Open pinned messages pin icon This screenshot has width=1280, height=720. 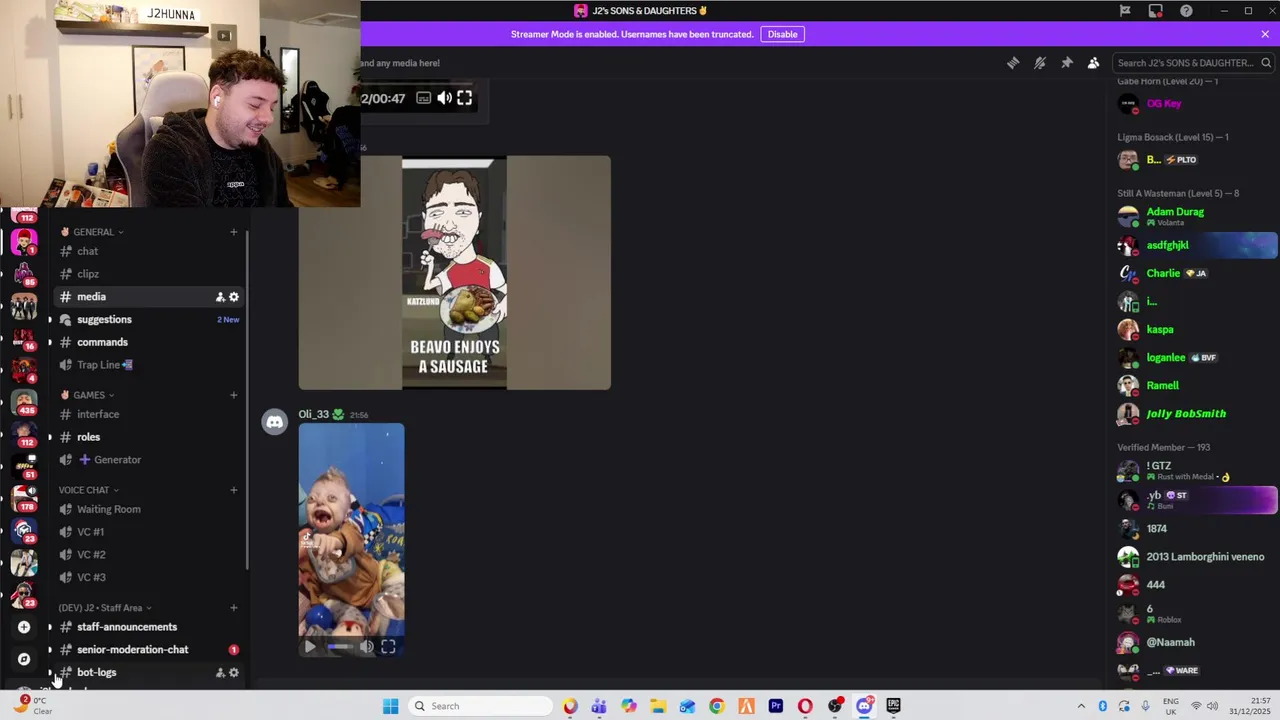pos(1067,63)
